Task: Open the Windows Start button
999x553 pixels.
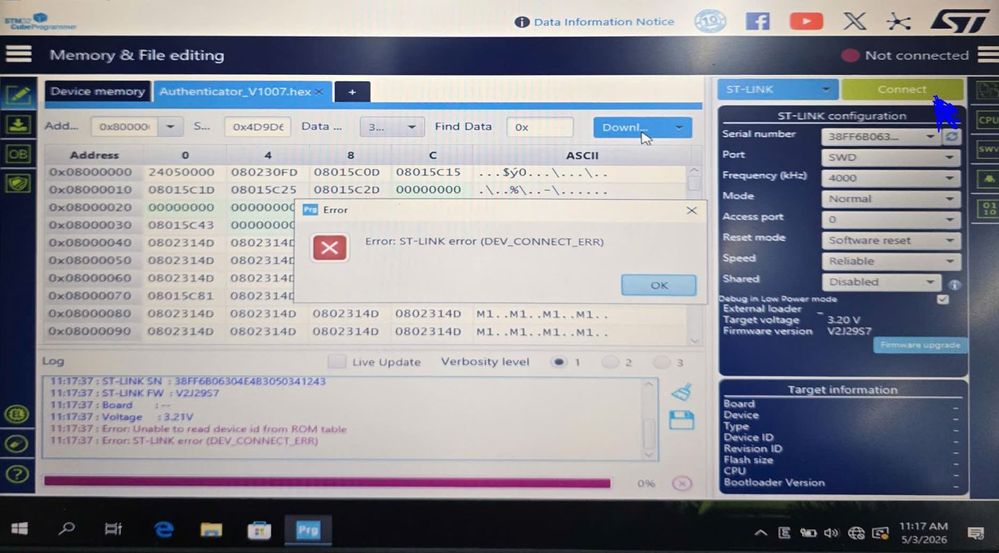Action: [20, 529]
